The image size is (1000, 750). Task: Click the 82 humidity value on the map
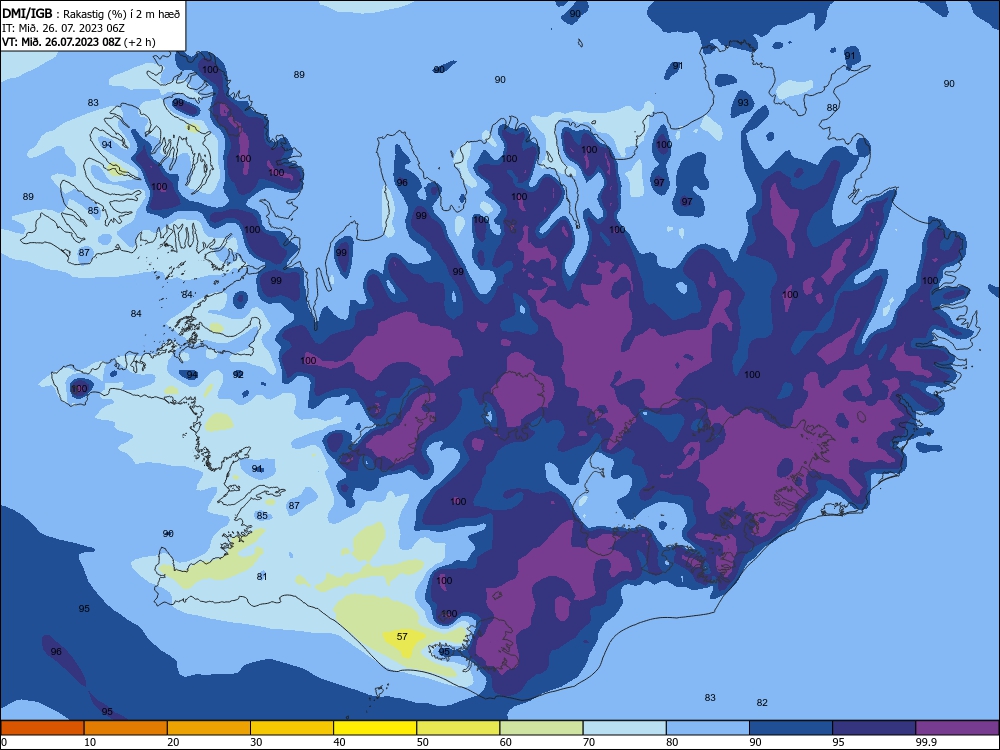[x=762, y=703]
